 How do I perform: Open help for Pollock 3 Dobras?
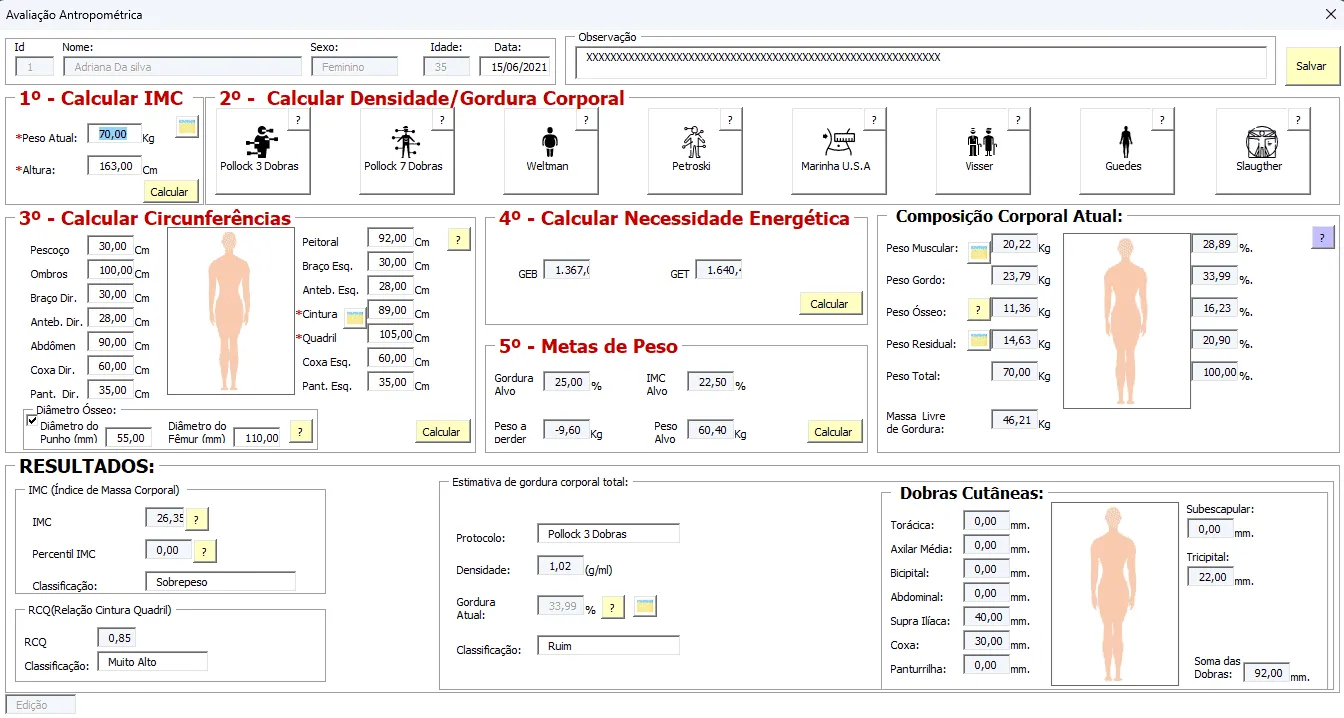[x=299, y=120]
